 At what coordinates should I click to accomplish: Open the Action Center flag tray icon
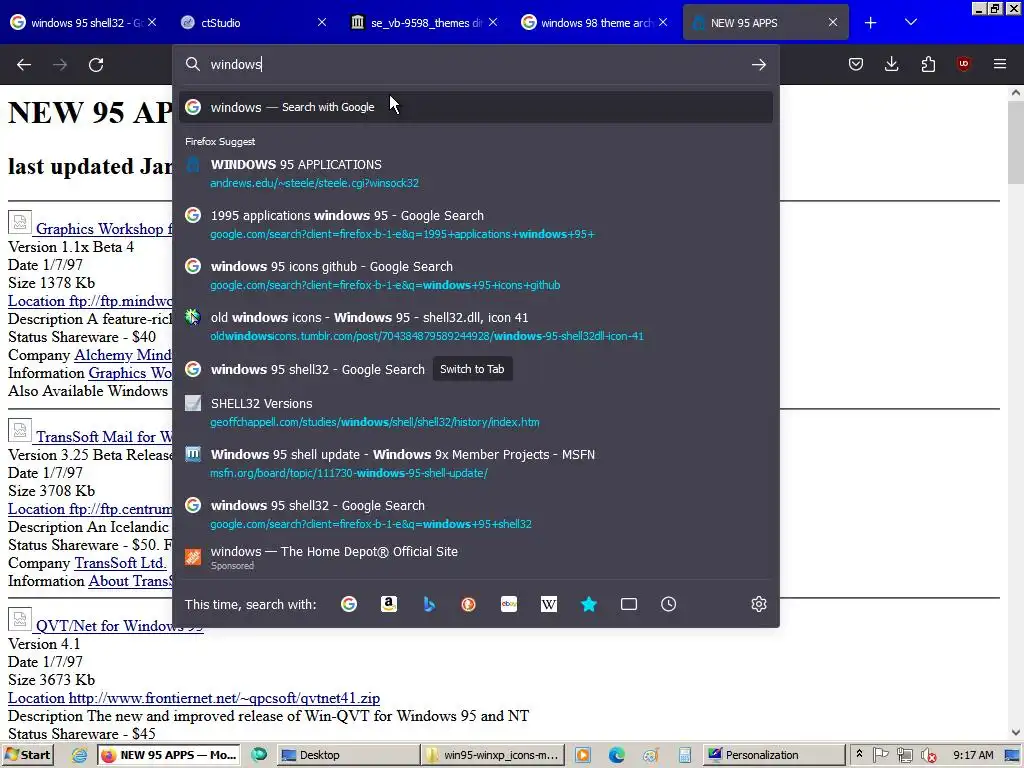coord(880,755)
